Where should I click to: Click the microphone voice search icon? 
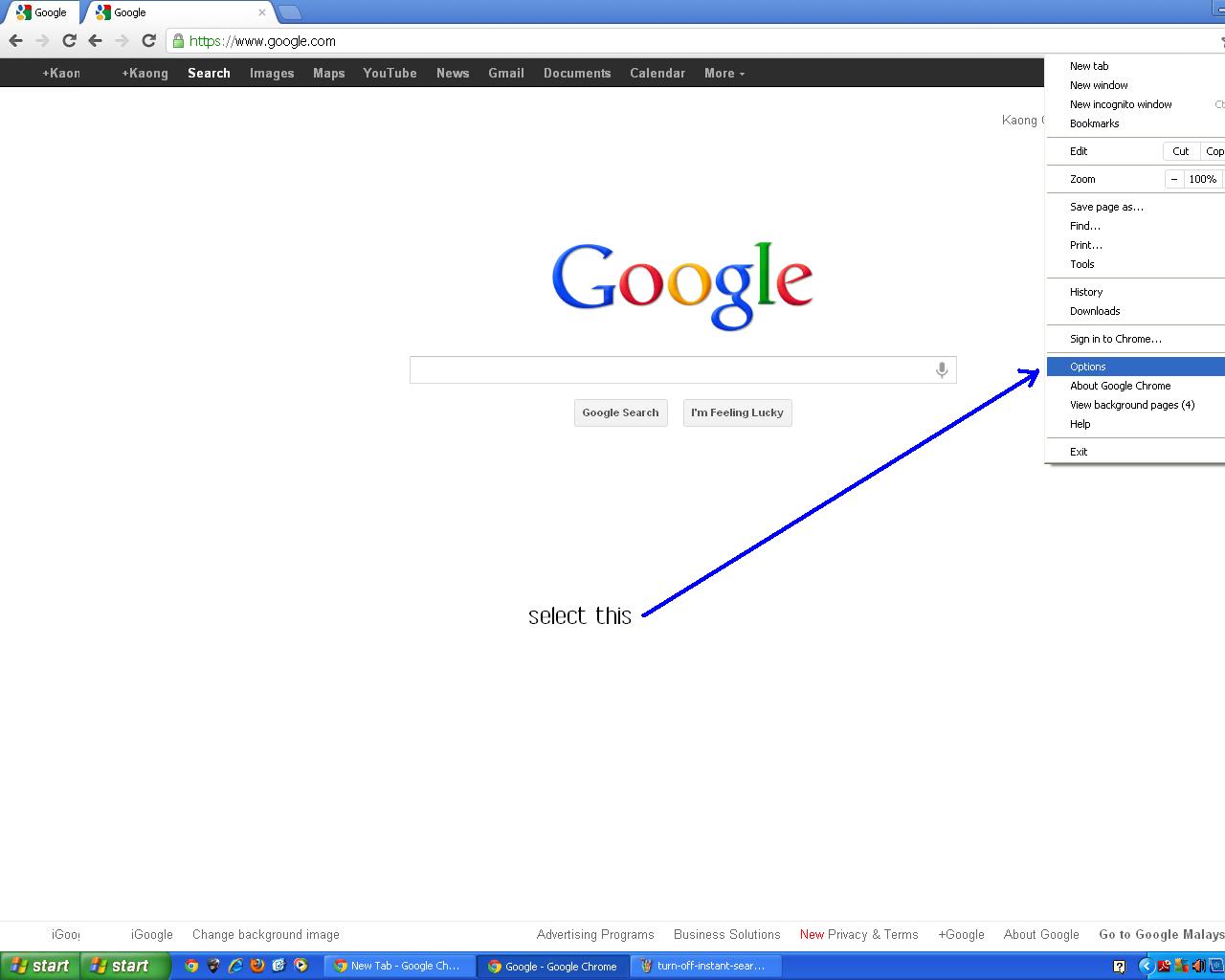[x=942, y=370]
